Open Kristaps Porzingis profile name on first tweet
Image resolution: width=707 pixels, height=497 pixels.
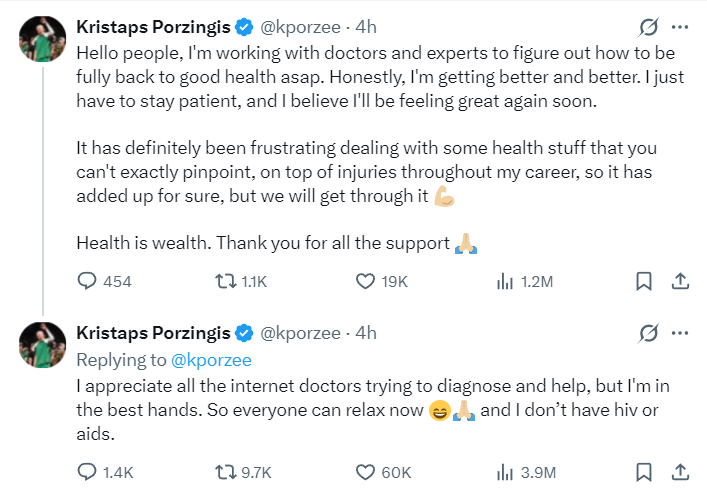click(153, 27)
